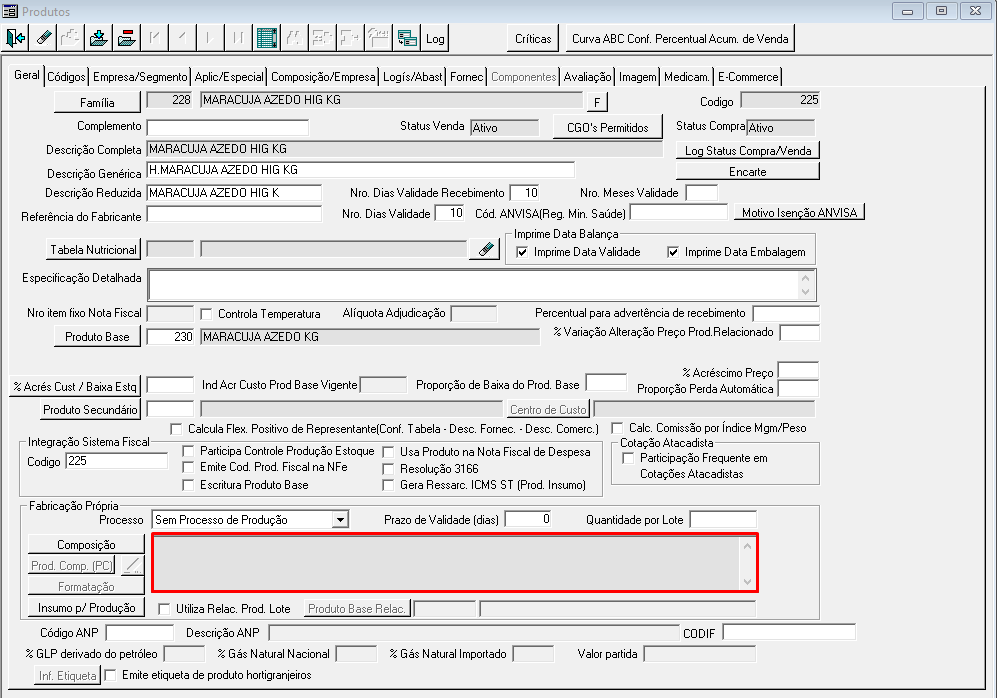Click the first disabled puzzle-piece toolbar icon
This screenshot has width=997, height=698.
[322, 38]
